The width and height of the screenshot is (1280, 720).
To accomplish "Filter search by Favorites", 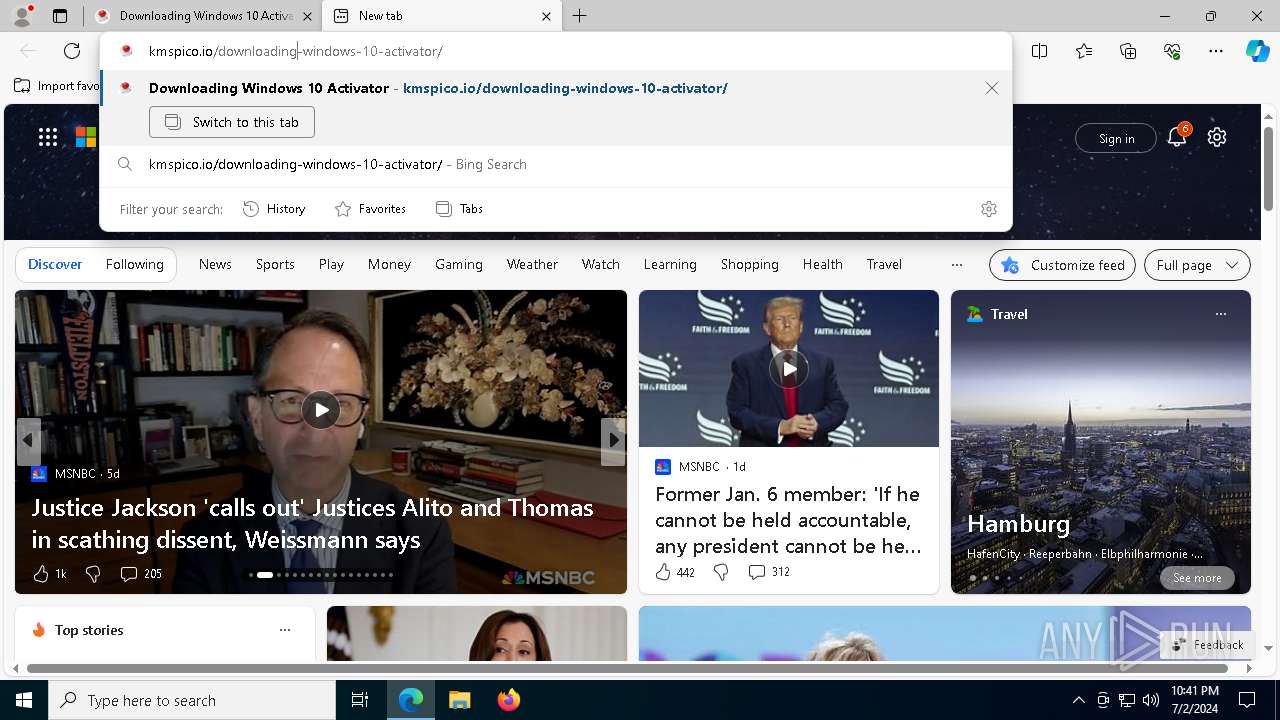I will [370, 209].
